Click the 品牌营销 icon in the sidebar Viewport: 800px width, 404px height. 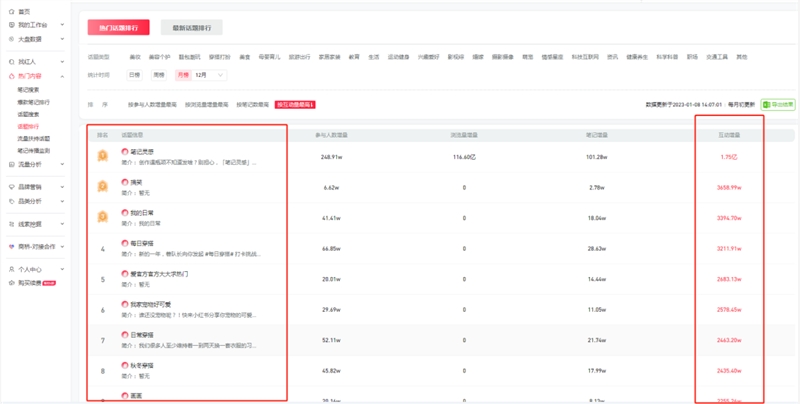(x=11, y=187)
